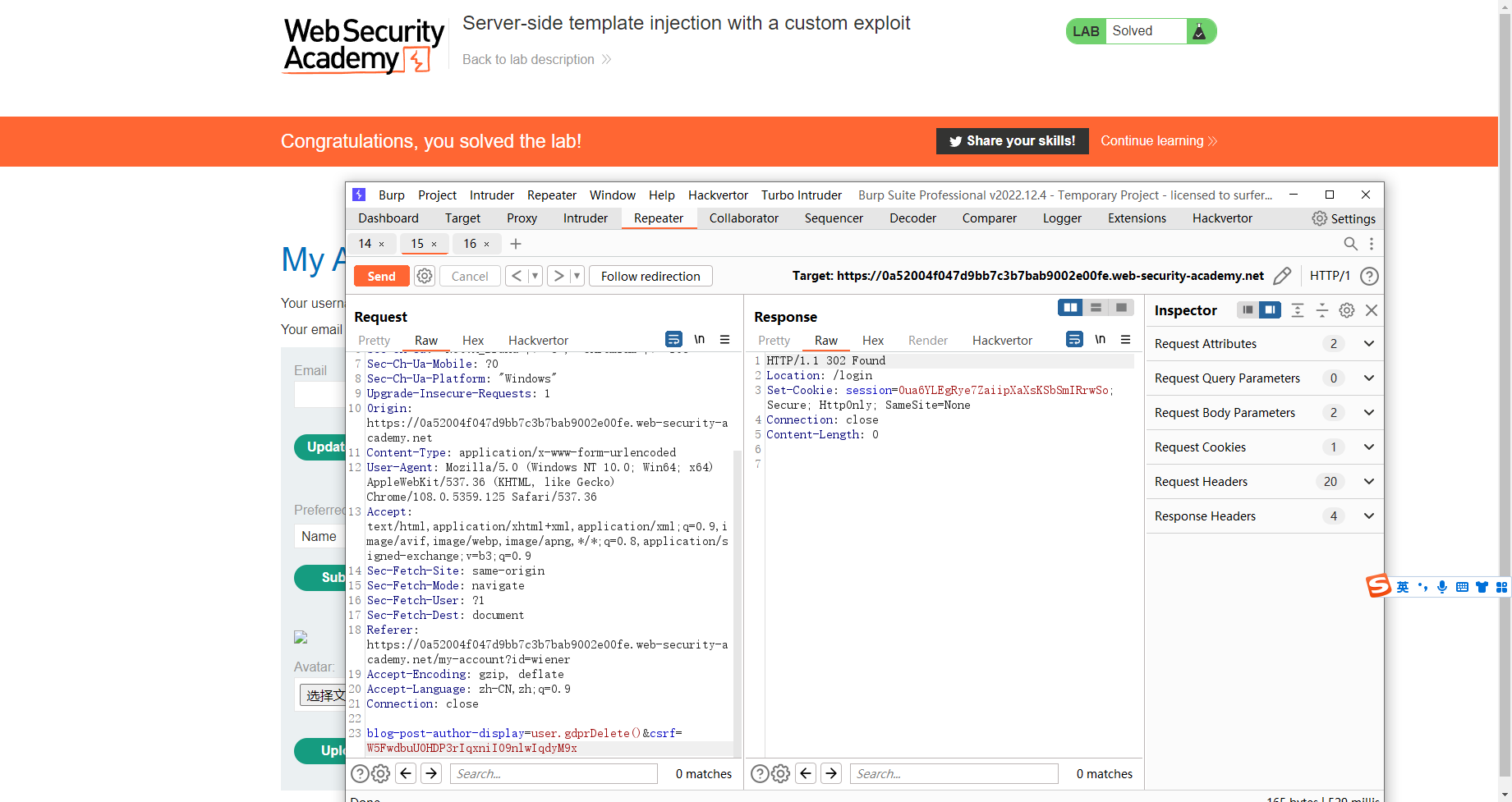
Task: Click Inspector expand all sections icon
Action: click(1298, 310)
